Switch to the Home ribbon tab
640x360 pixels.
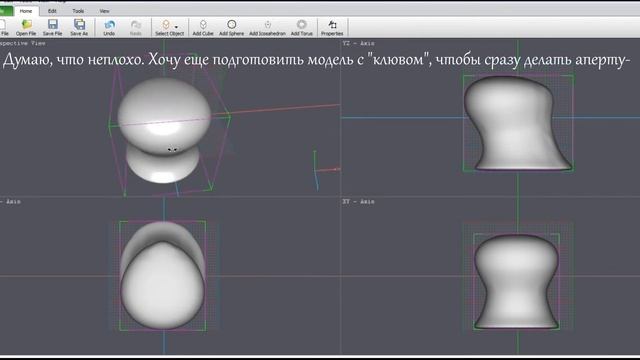point(26,11)
